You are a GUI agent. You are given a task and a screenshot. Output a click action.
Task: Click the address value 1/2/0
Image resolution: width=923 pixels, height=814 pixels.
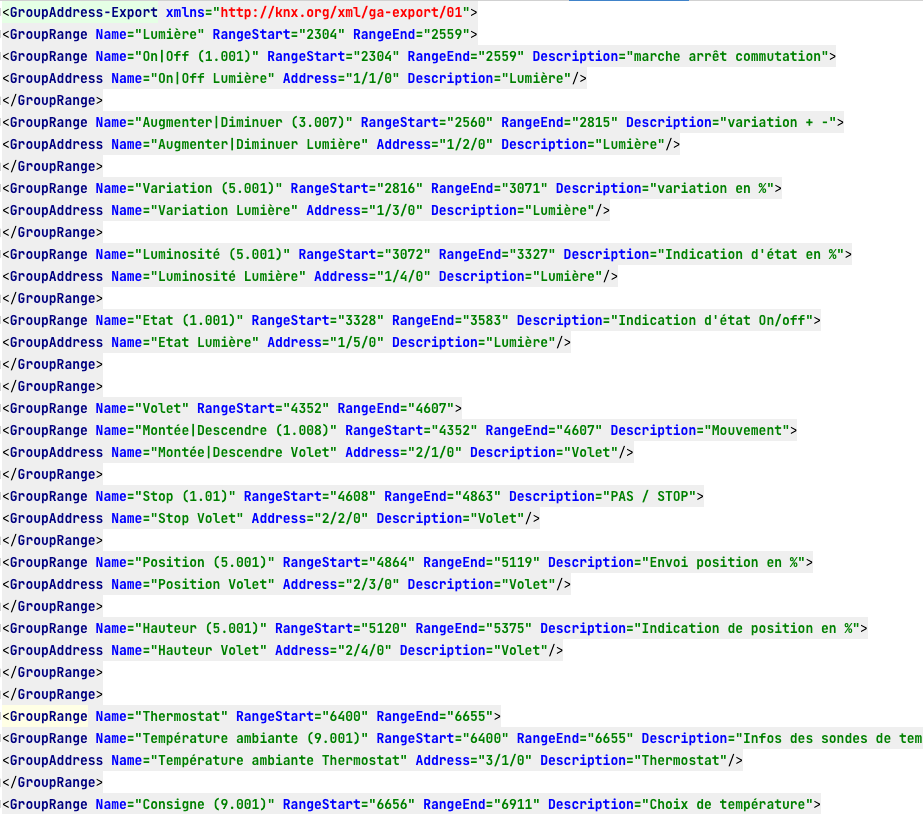click(x=462, y=144)
